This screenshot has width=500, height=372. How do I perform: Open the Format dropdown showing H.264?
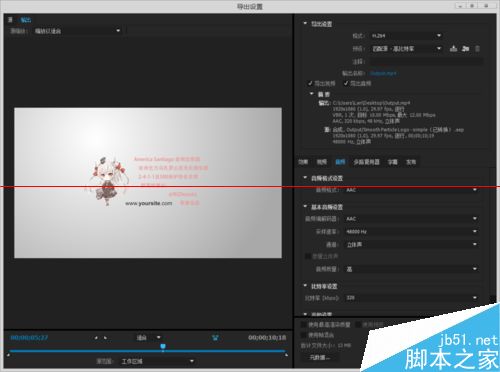pyautogui.click(x=406, y=35)
